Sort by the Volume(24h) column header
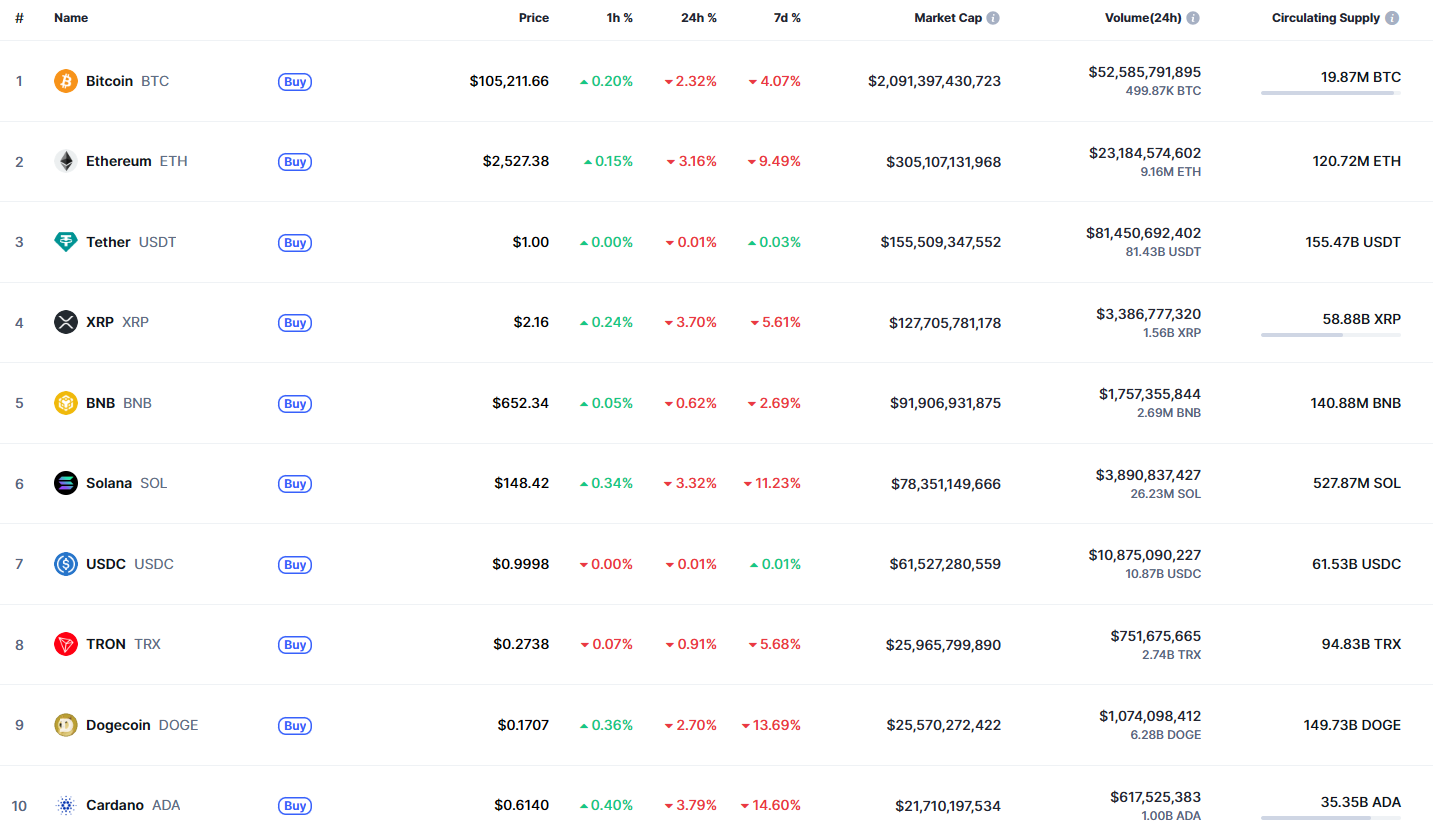The height and width of the screenshot is (838, 1433). point(1143,18)
